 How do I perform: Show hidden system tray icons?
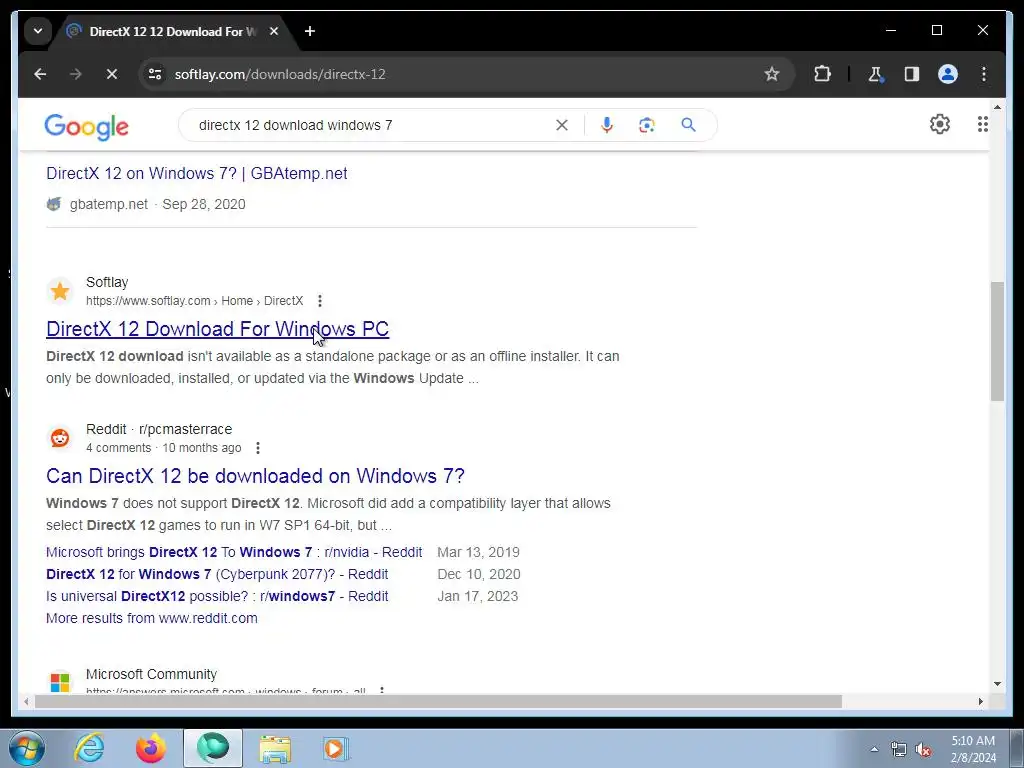point(874,749)
